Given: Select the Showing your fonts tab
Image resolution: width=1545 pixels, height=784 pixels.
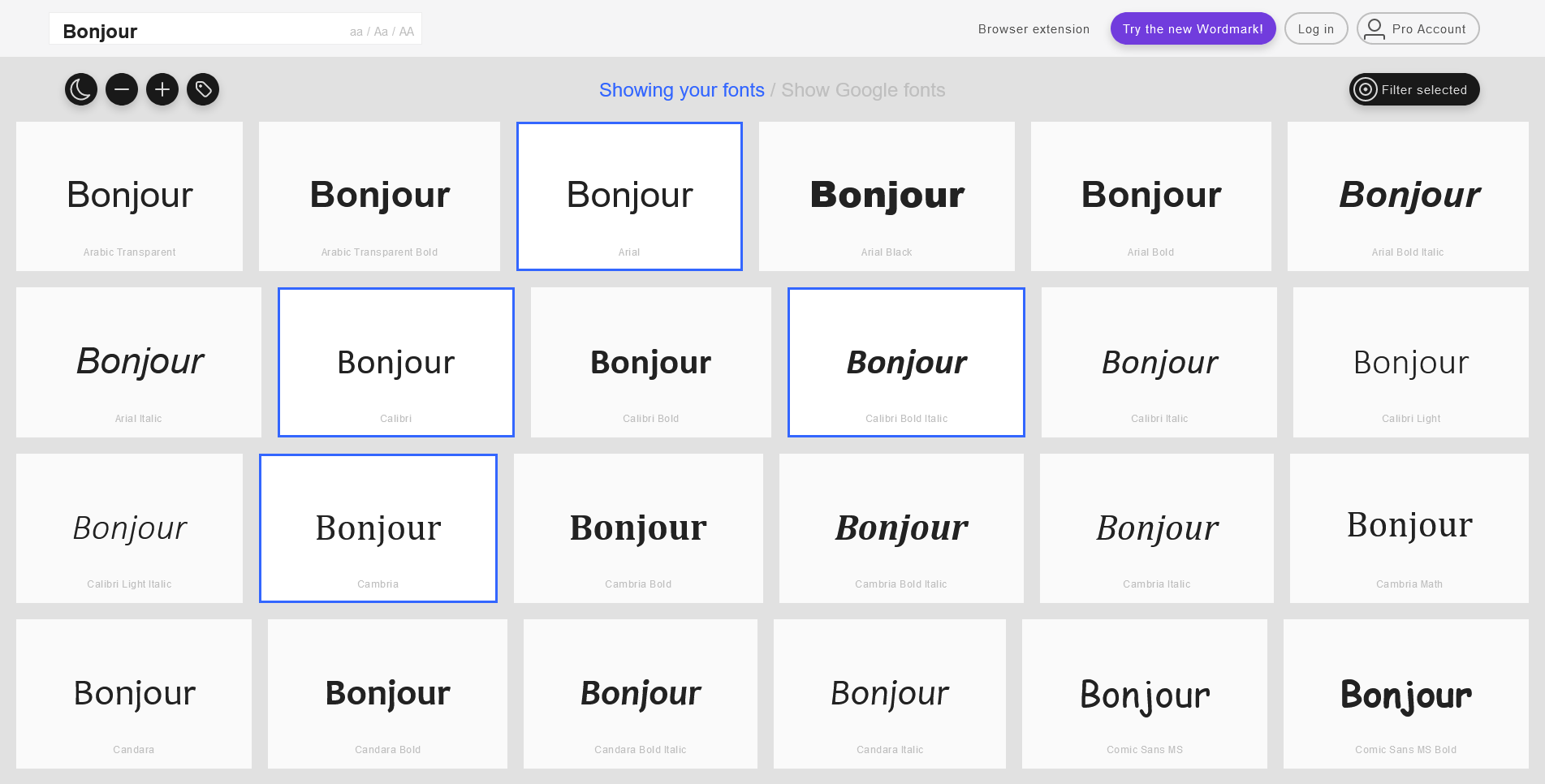Looking at the screenshot, I should (682, 90).
